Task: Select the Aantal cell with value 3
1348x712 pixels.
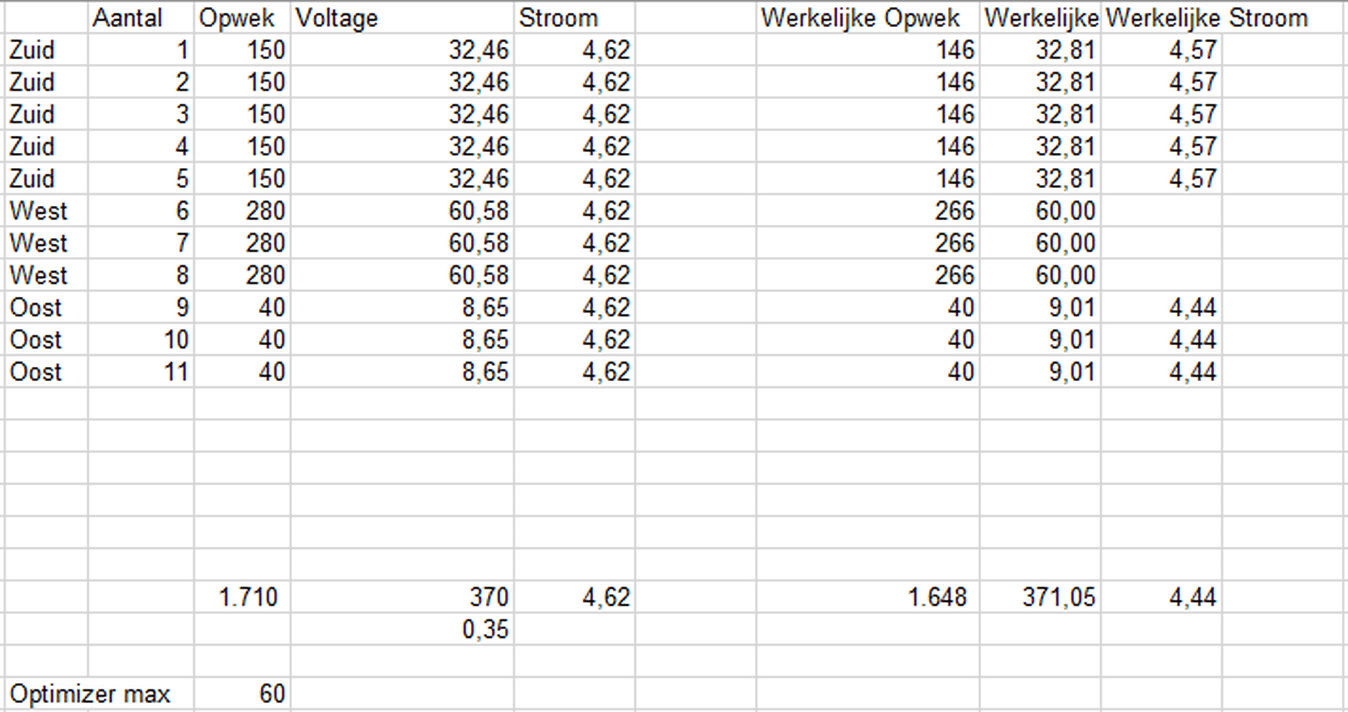Action: coord(141,114)
